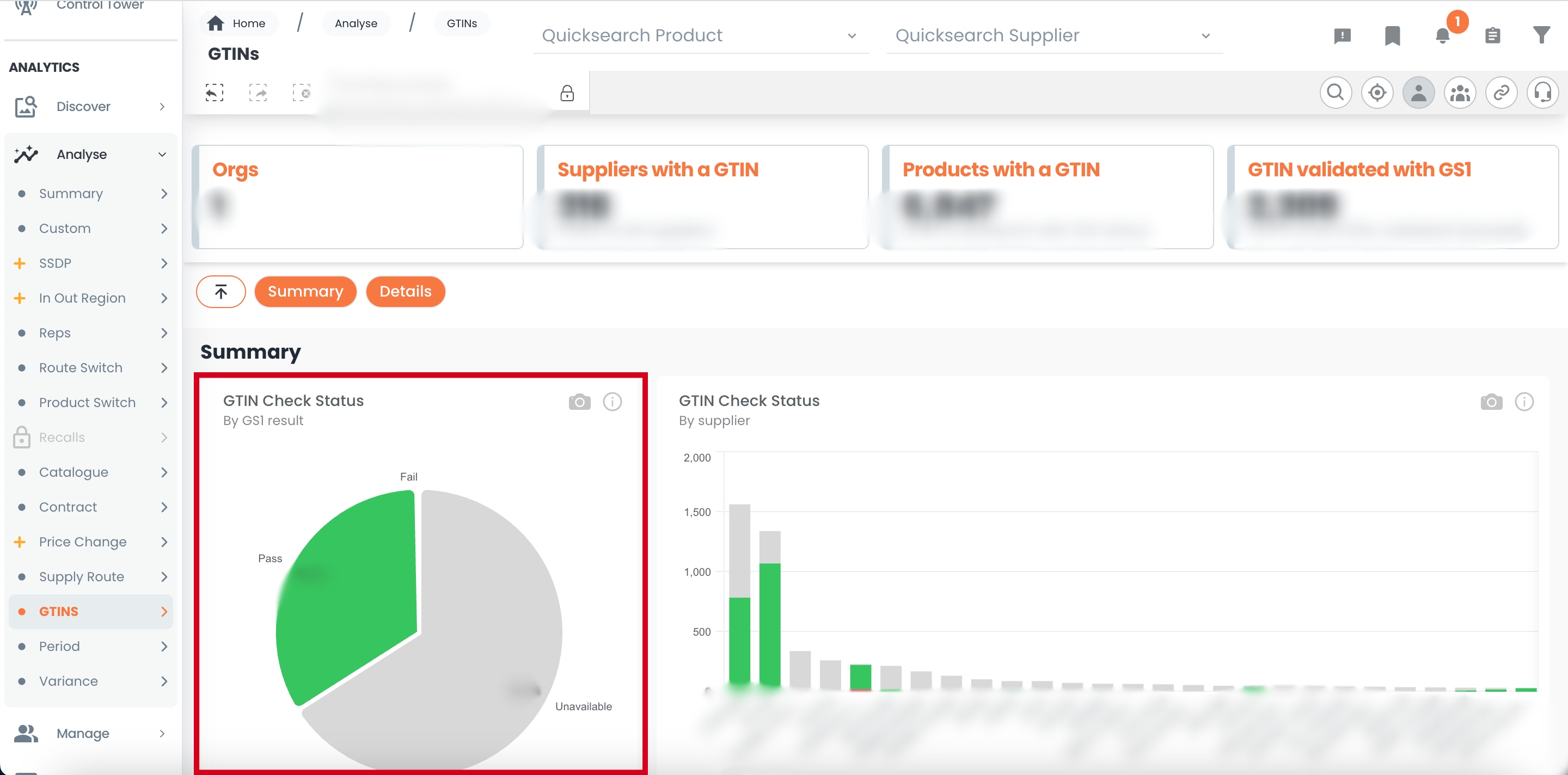This screenshot has height=775, width=1568.
Task: Click the Home breadcrumb text
Action: pos(249,23)
